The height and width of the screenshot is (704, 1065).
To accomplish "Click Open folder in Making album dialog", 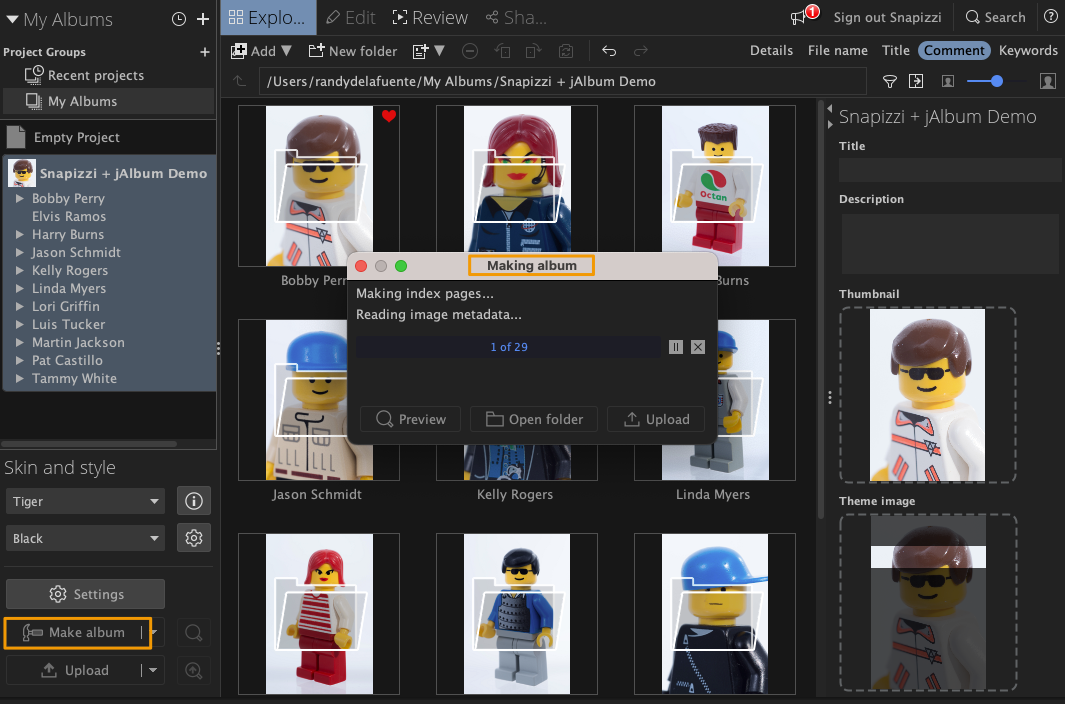I will click(534, 419).
